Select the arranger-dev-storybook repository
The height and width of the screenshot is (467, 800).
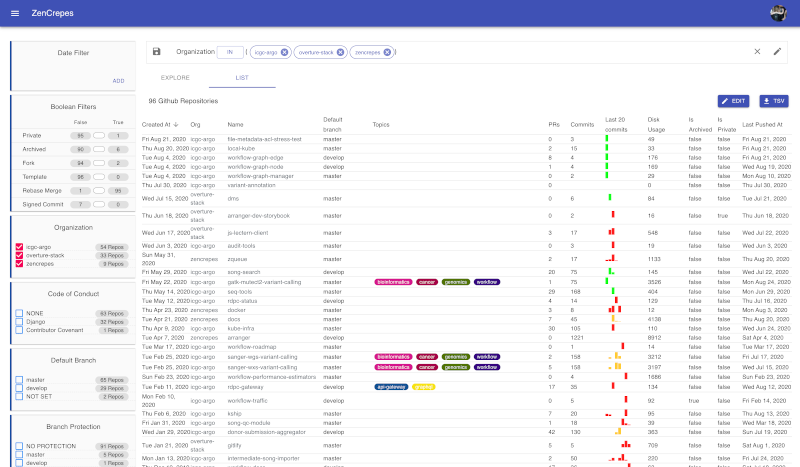pos(258,216)
